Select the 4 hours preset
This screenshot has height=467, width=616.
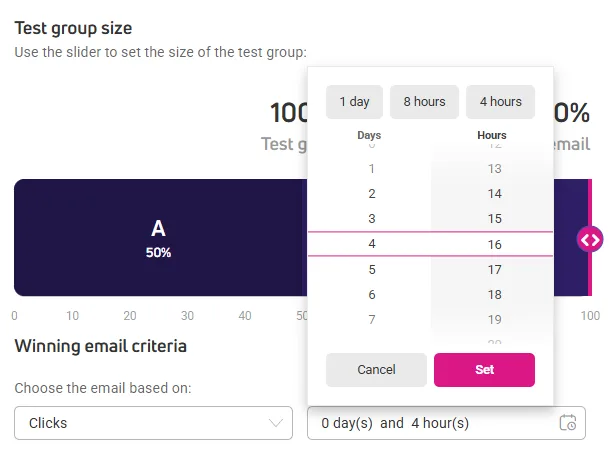pos(500,102)
